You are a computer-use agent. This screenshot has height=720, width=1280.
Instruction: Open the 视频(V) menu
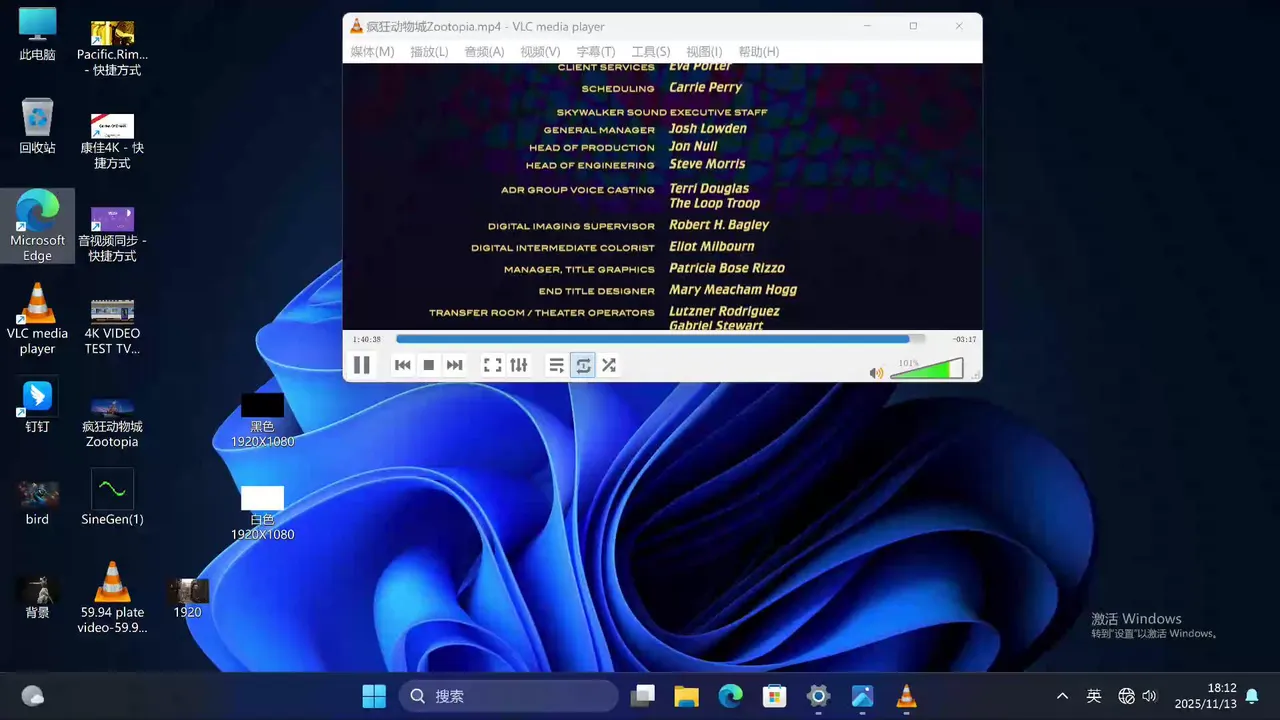[540, 52]
